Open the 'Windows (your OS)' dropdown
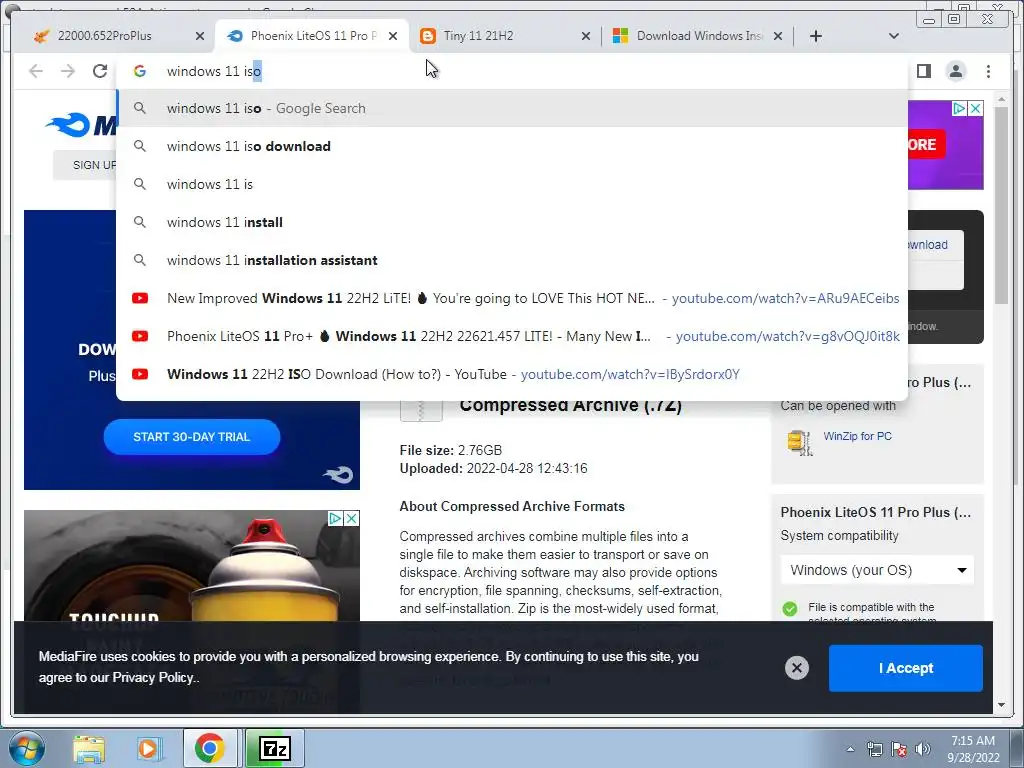1024x768 pixels. tap(877, 570)
